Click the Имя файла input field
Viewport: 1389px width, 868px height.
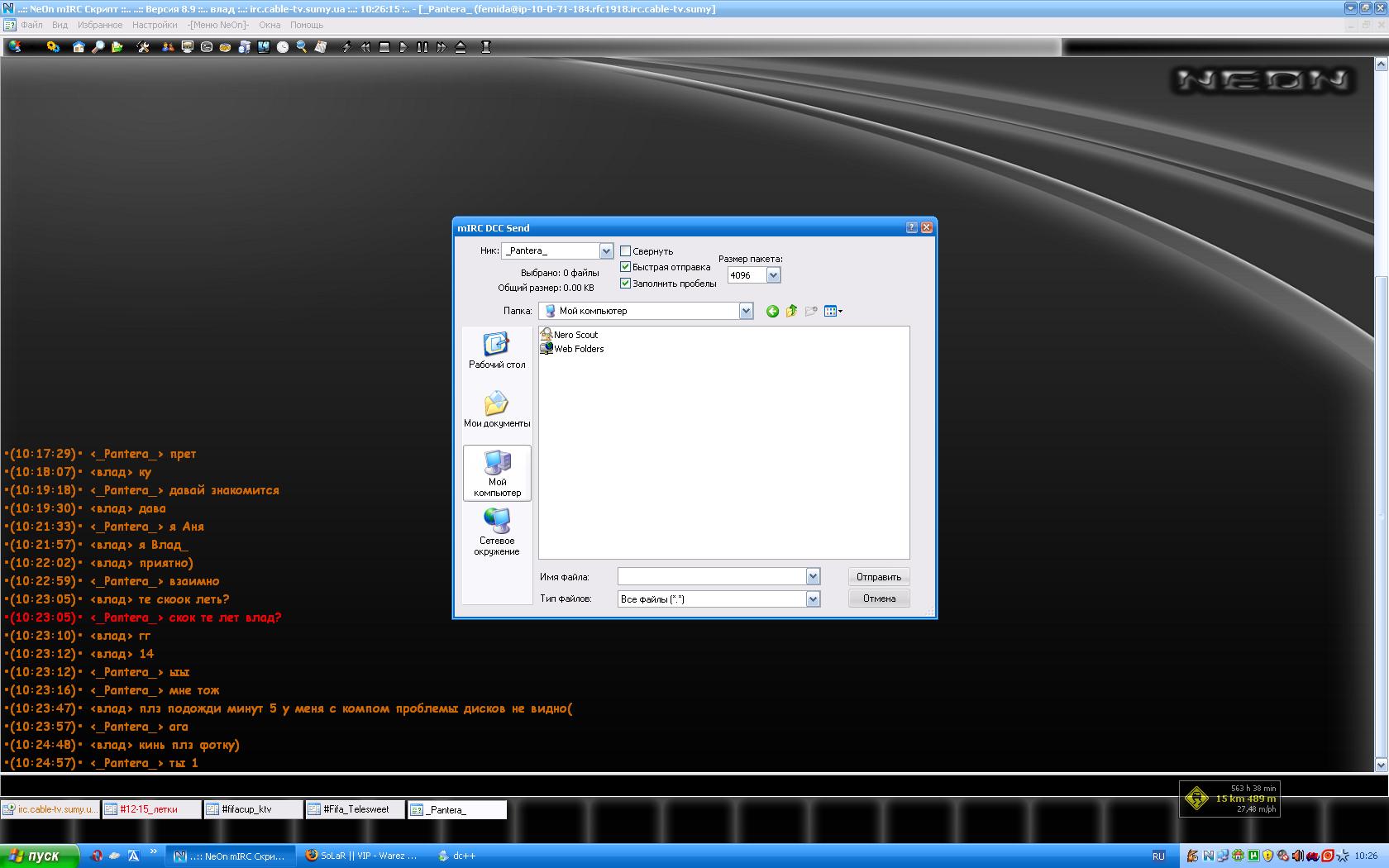[x=711, y=577]
